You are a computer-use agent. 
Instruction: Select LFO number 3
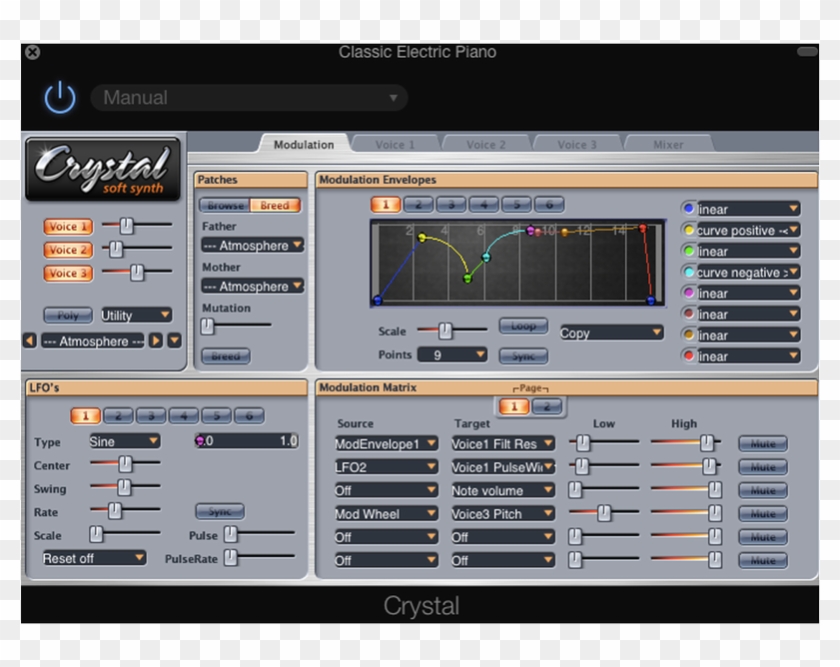pyautogui.click(x=151, y=415)
